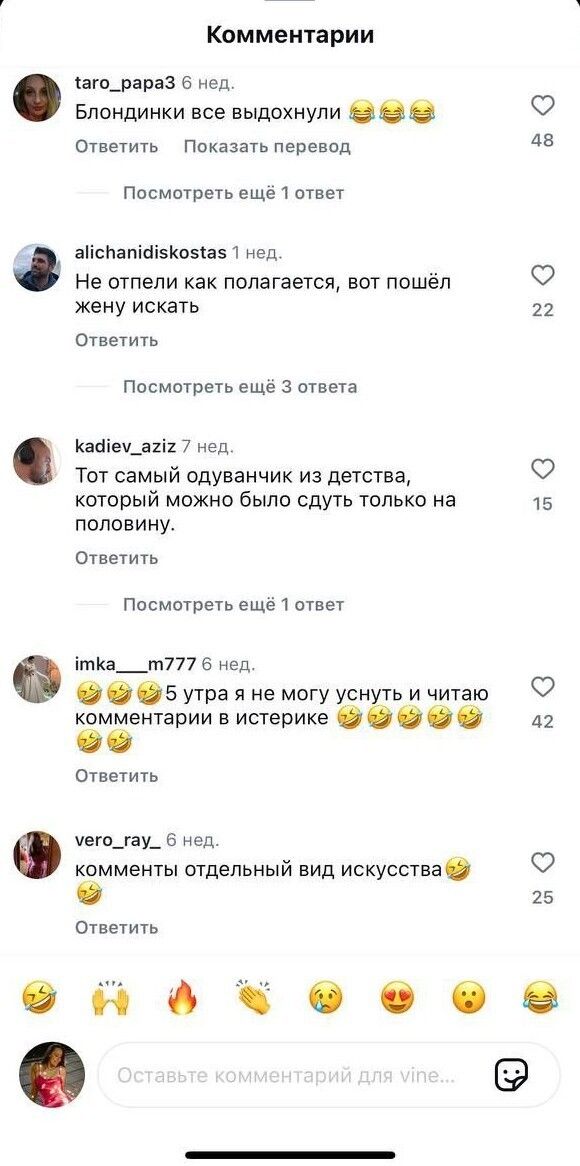Show translation of taro_papa3's comment
The height and width of the screenshot is (1166, 580).
pyautogui.click(x=267, y=146)
